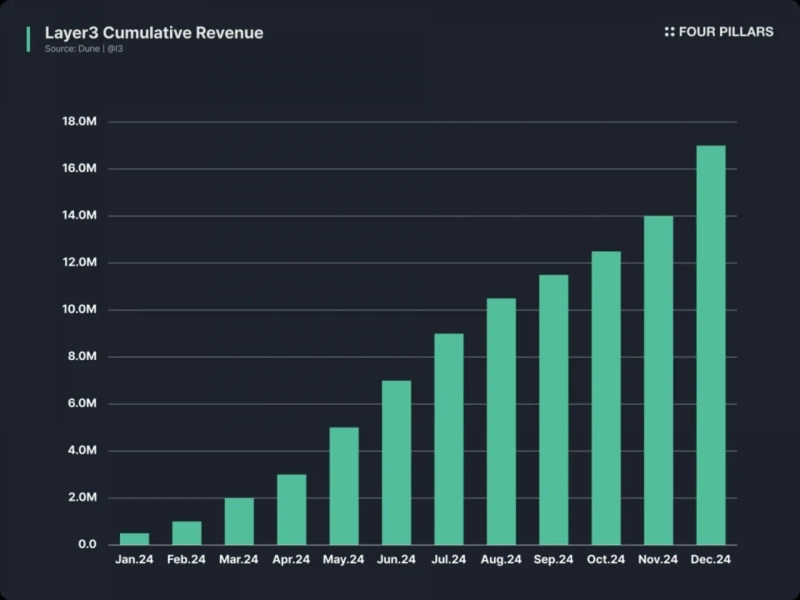Click the Sep.24 bar in chart
The height and width of the screenshot is (600, 800).
pyautogui.click(x=554, y=410)
